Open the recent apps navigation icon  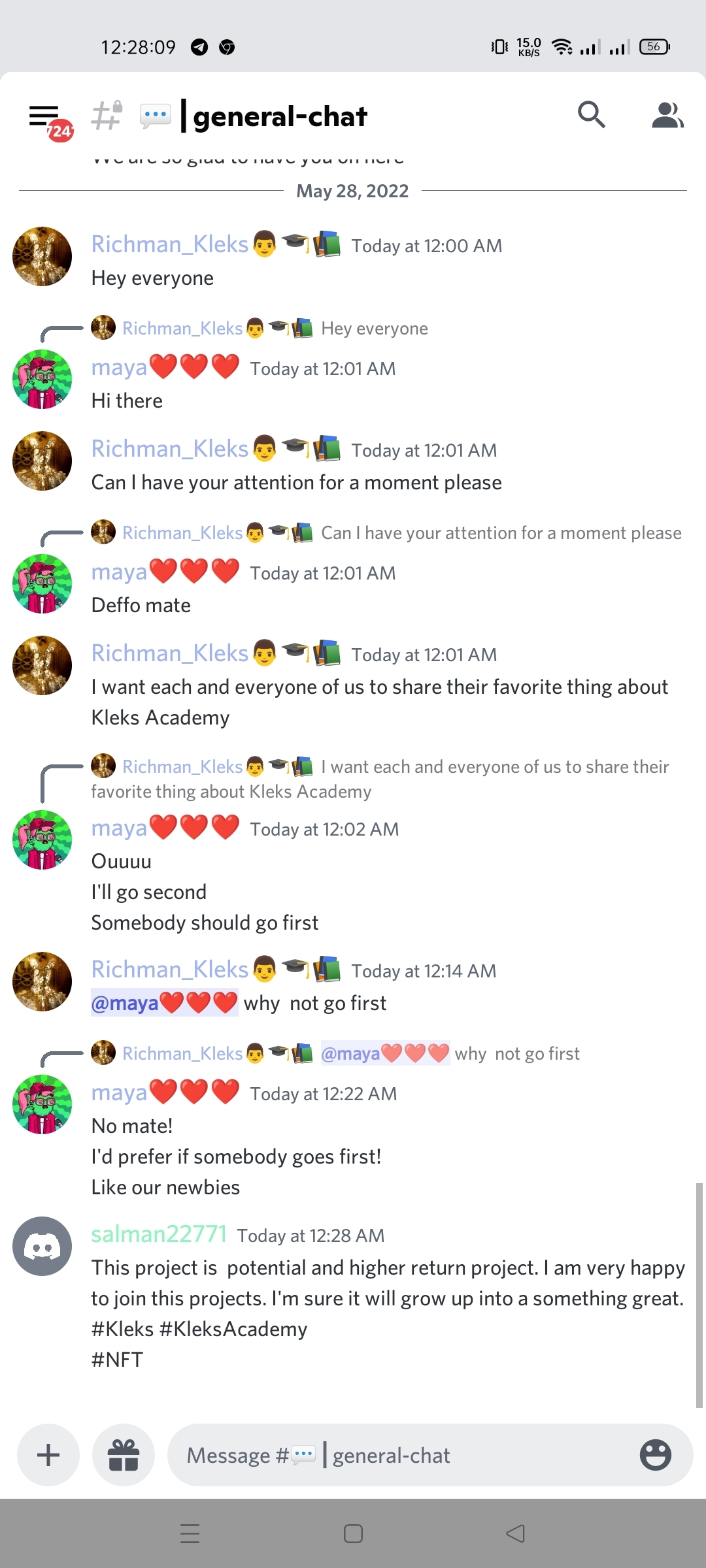pyautogui.click(x=190, y=1533)
